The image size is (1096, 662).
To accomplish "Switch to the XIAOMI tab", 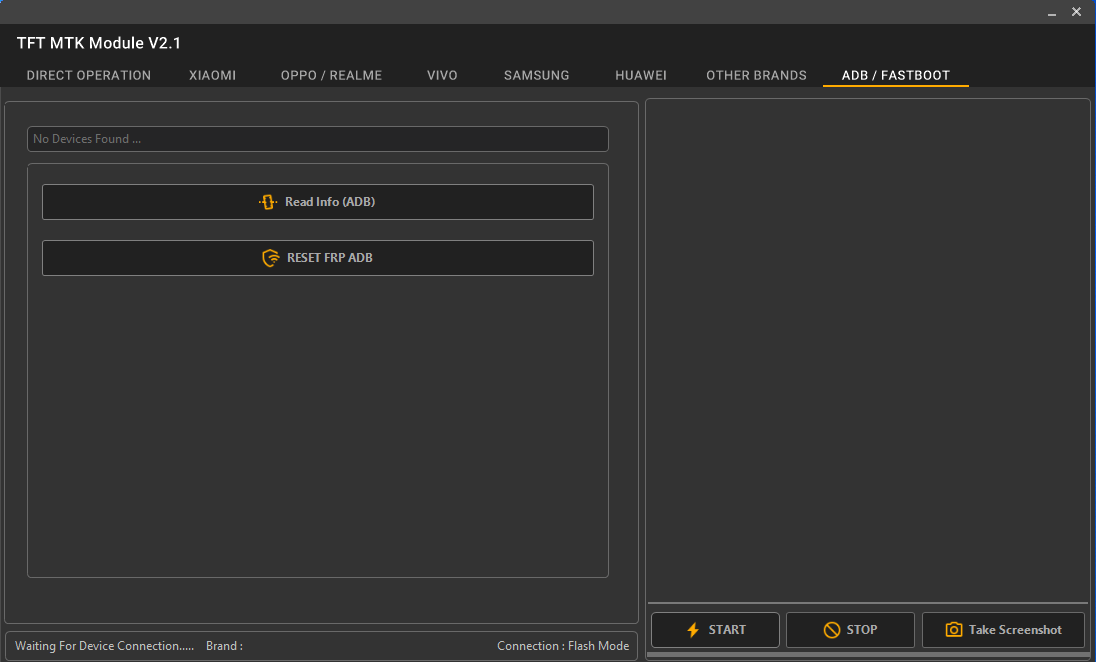I will click(x=212, y=75).
